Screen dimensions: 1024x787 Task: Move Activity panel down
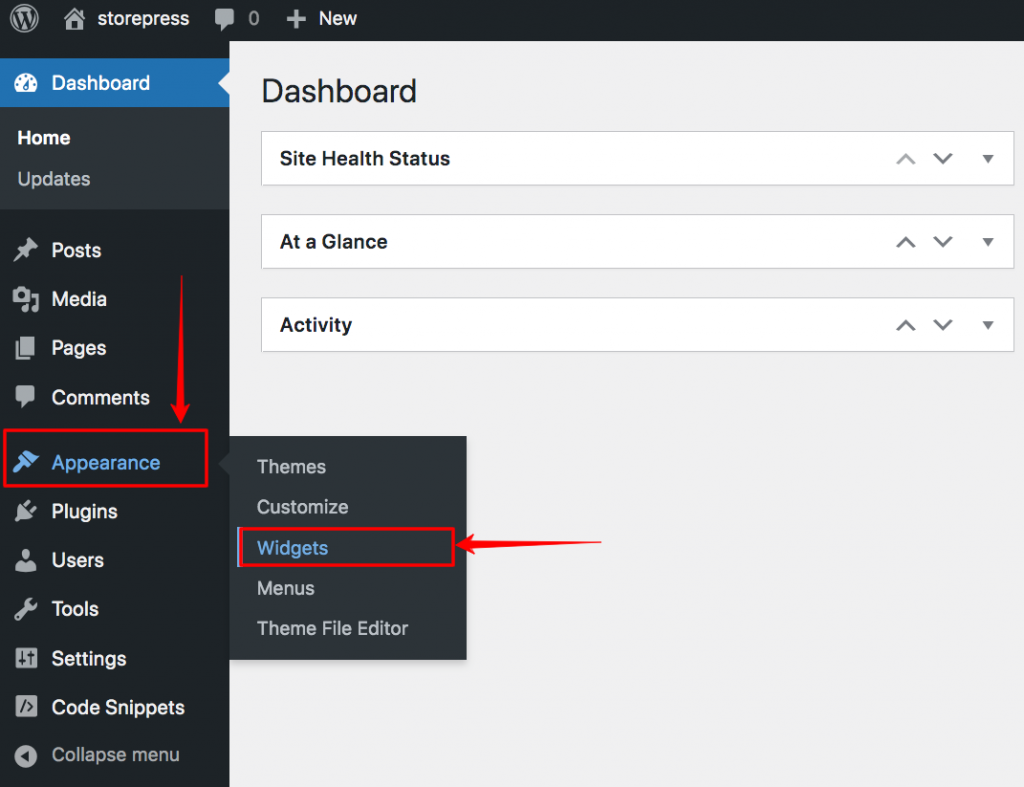(x=943, y=325)
